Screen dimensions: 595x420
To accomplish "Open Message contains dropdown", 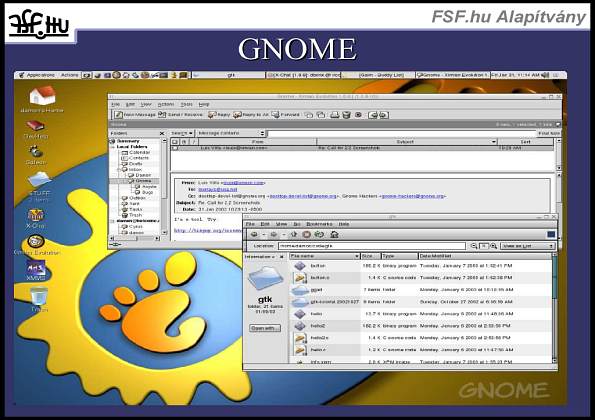I will pyautogui.click(x=231, y=133).
